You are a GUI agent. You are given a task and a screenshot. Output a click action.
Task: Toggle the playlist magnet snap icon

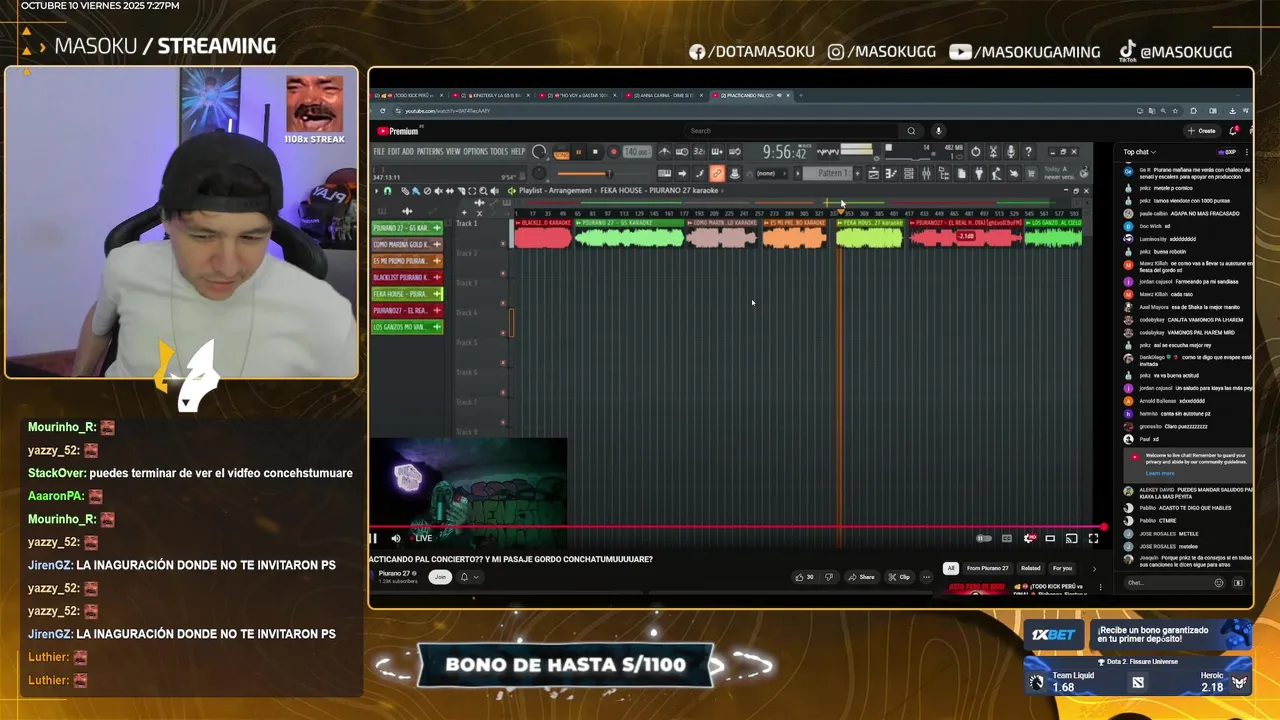[387, 191]
